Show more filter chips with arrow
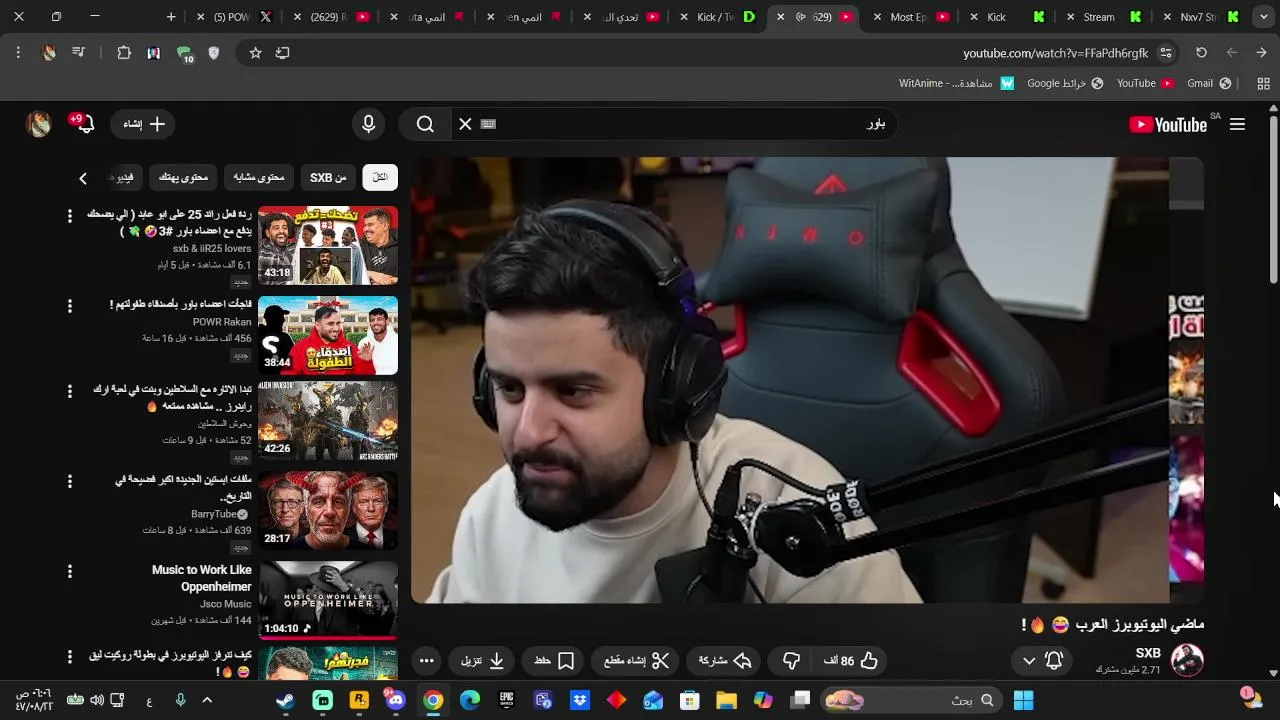The width and height of the screenshot is (1280, 720). [x=83, y=178]
